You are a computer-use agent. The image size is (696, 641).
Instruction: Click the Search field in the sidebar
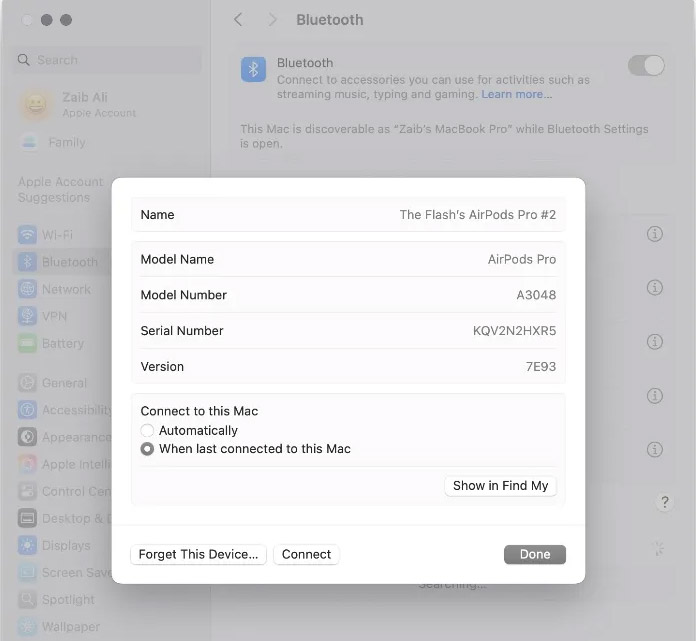coord(107,60)
